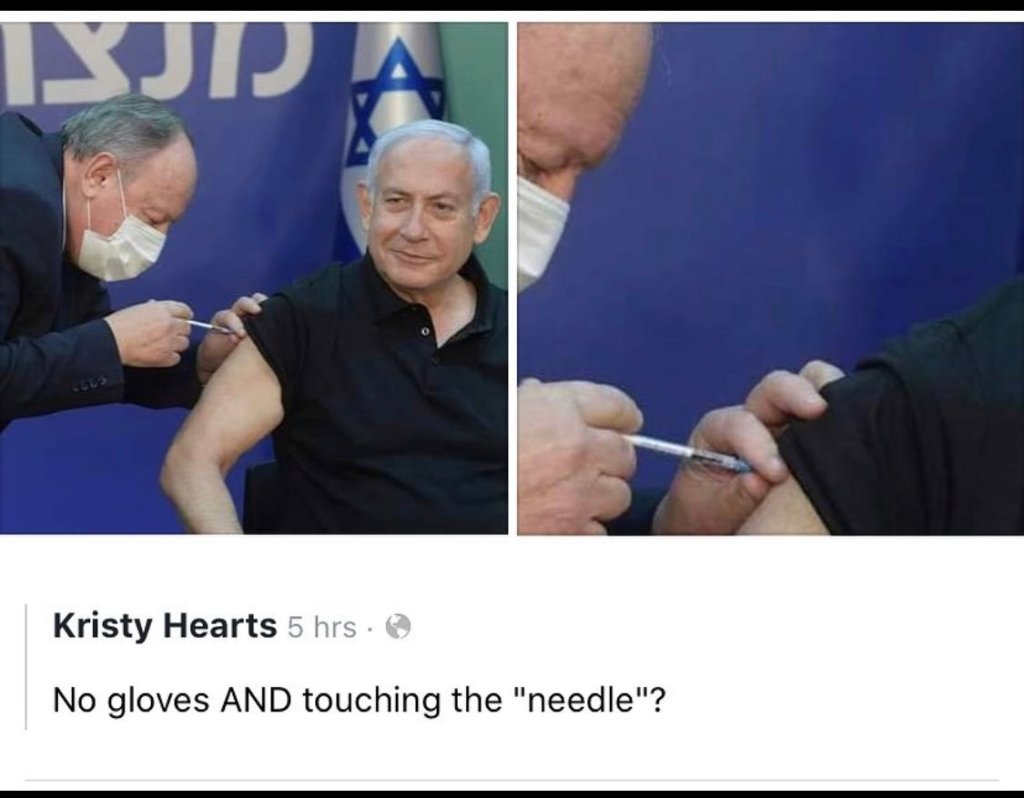This screenshot has width=1024, height=798.
Task: Open the right close-up syringe photo
Action: (x=771, y=278)
